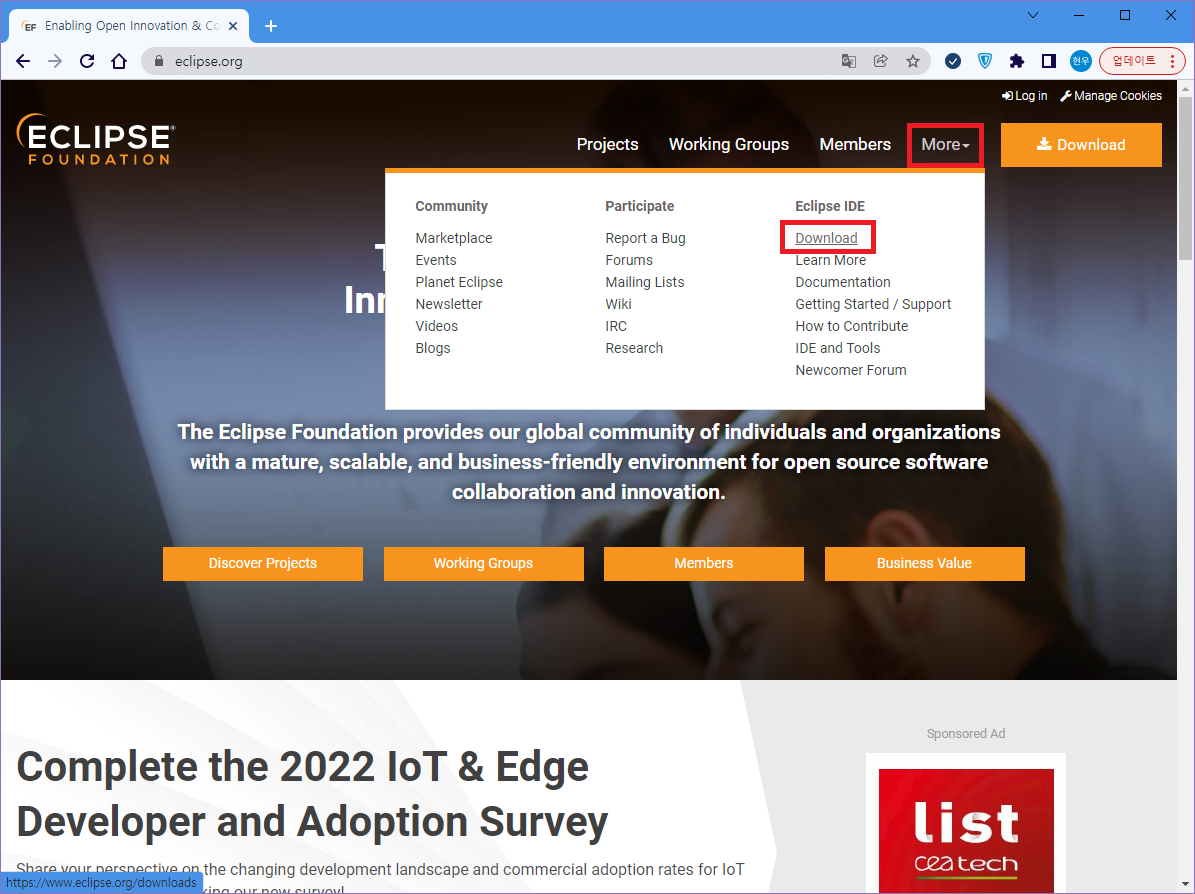Open IDE and Tools link
This screenshot has height=894, width=1195.
[838, 348]
